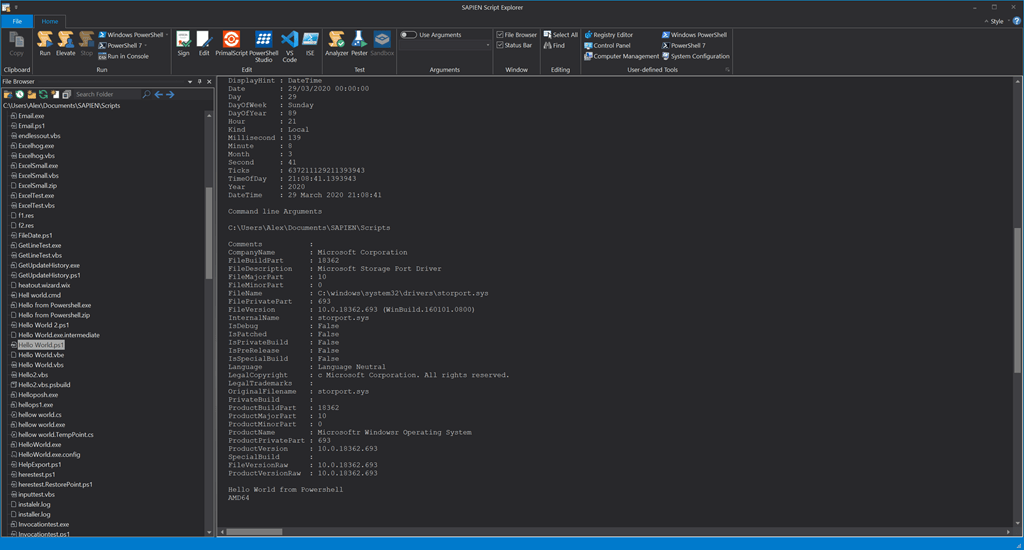Select HelpExport.ps1 file
Image resolution: width=1024 pixels, height=550 pixels.
(39, 464)
